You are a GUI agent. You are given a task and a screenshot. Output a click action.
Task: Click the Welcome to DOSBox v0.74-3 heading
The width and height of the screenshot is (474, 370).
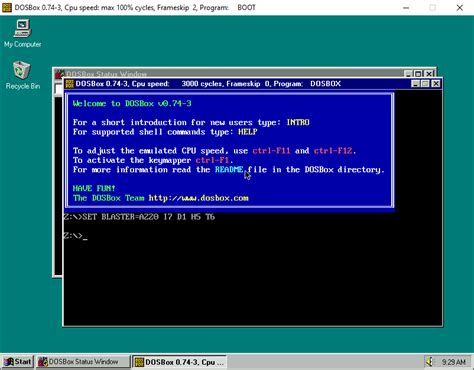point(132,103)
